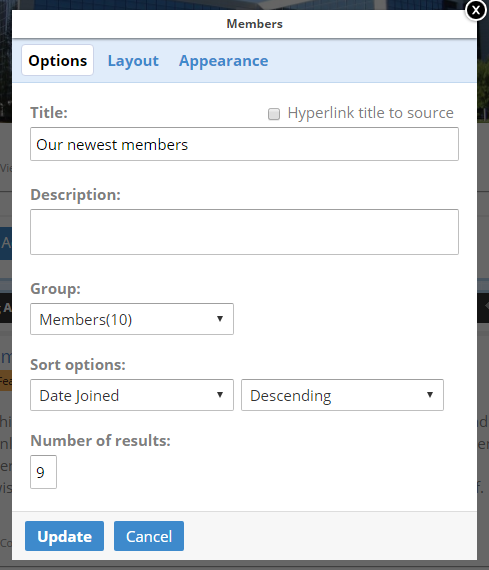The image size is (489, 570).
Task: Click the 'Hyperlink title to source' label text
Action: coord(370,113)
